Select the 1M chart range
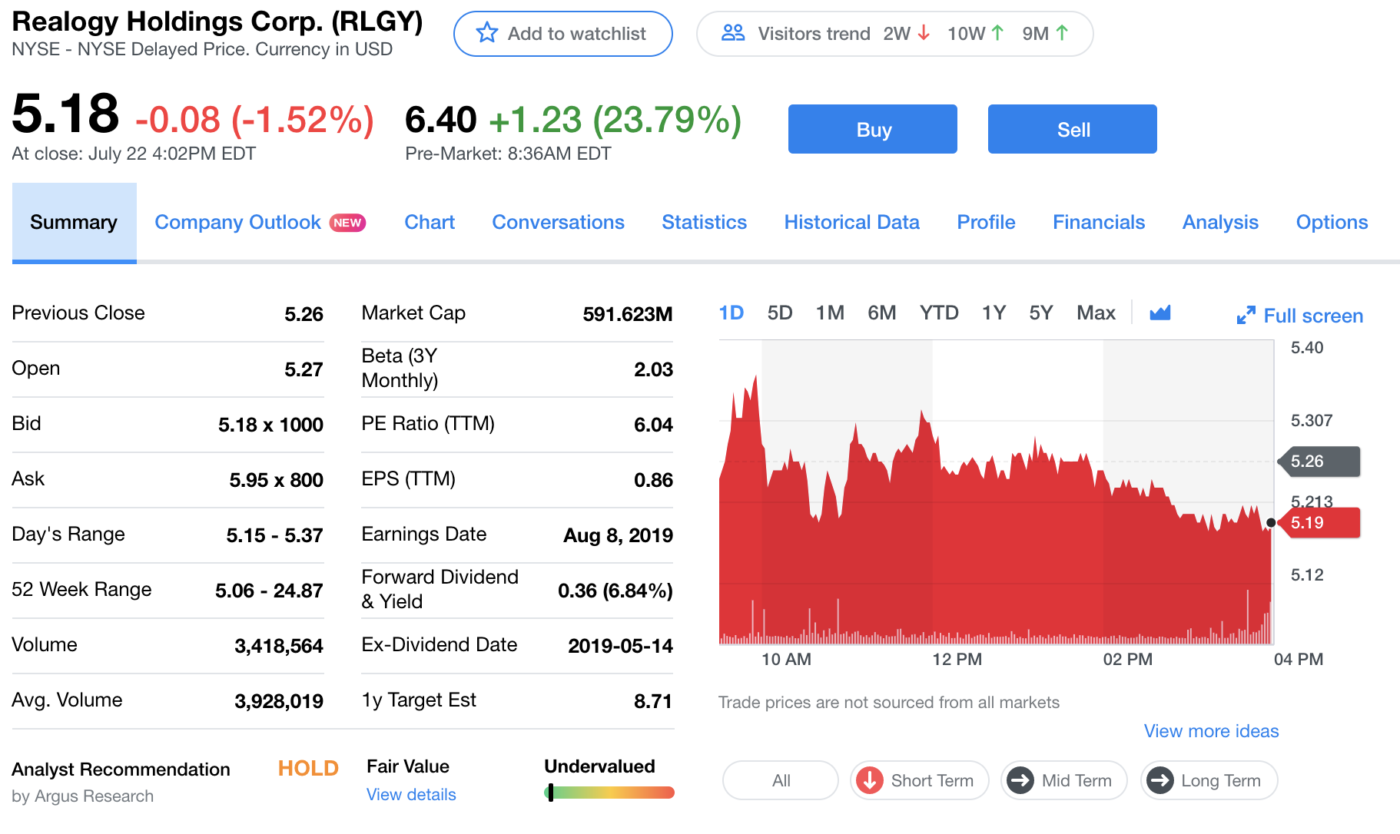Screen dimensions: 1400x834 830,313
